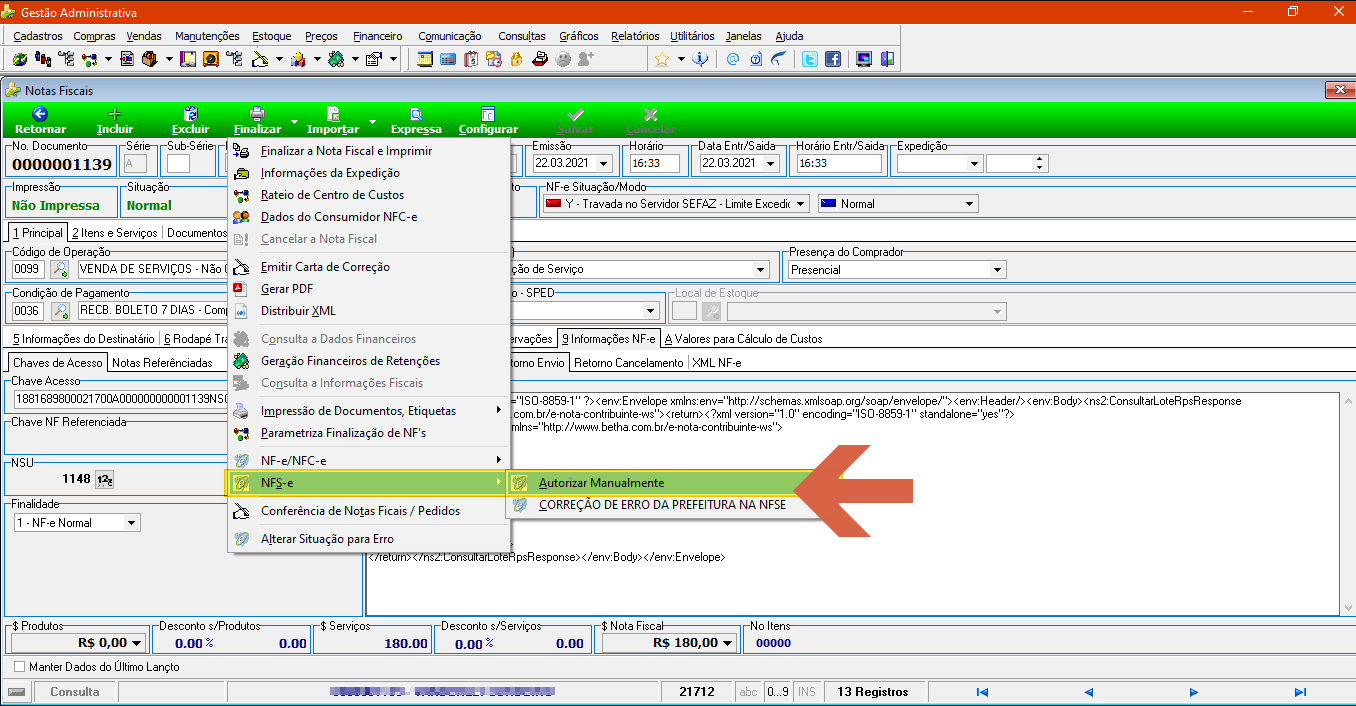Image resolution: width=1356 pixels, height=706 pixels.
Task: Click Expressa magnifier button
Action: coord(416,121)
